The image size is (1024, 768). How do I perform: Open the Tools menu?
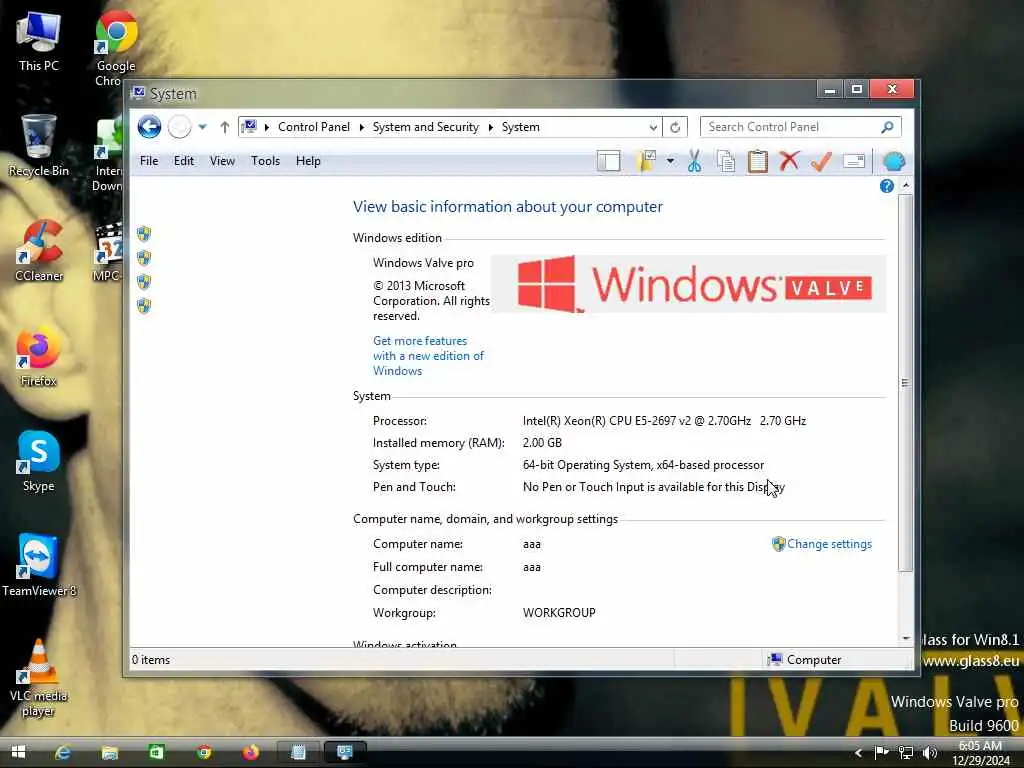(265, 161)
